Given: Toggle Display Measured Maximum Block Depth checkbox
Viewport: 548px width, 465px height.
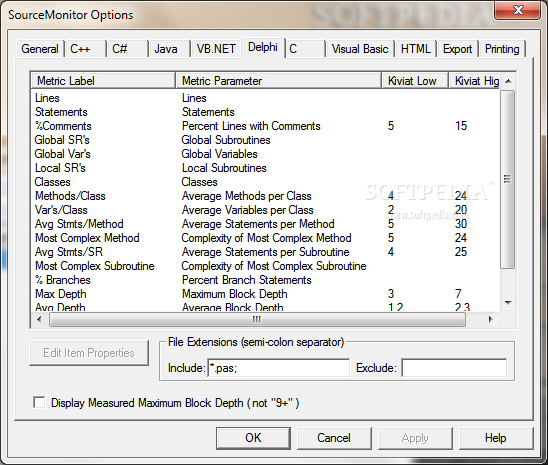Looking at the screenshot, I should pyautogui.click(x=39, y=402).
